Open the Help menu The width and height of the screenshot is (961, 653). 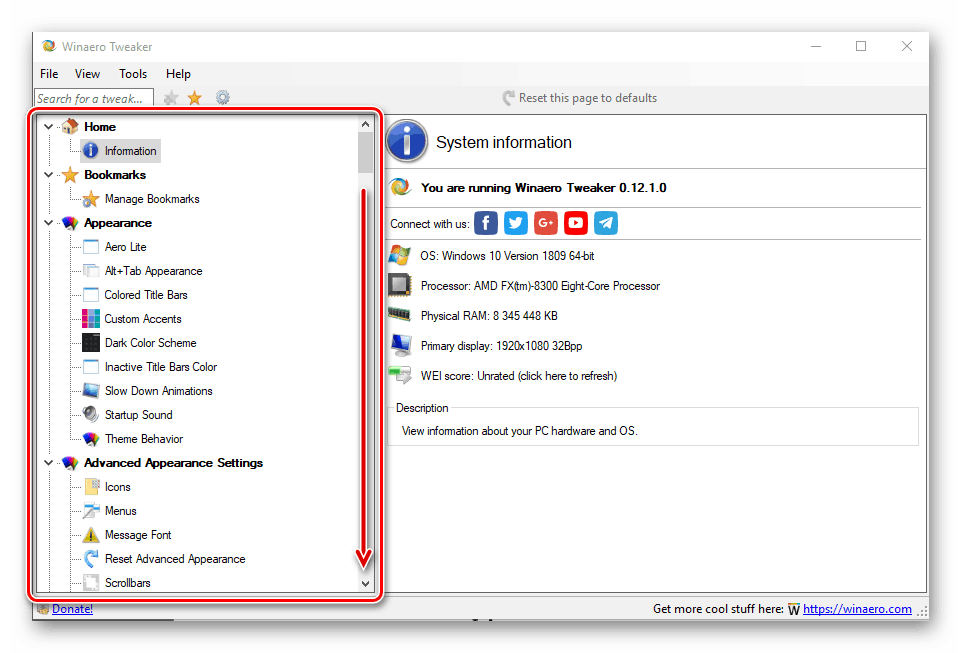(x=178, y=74)
